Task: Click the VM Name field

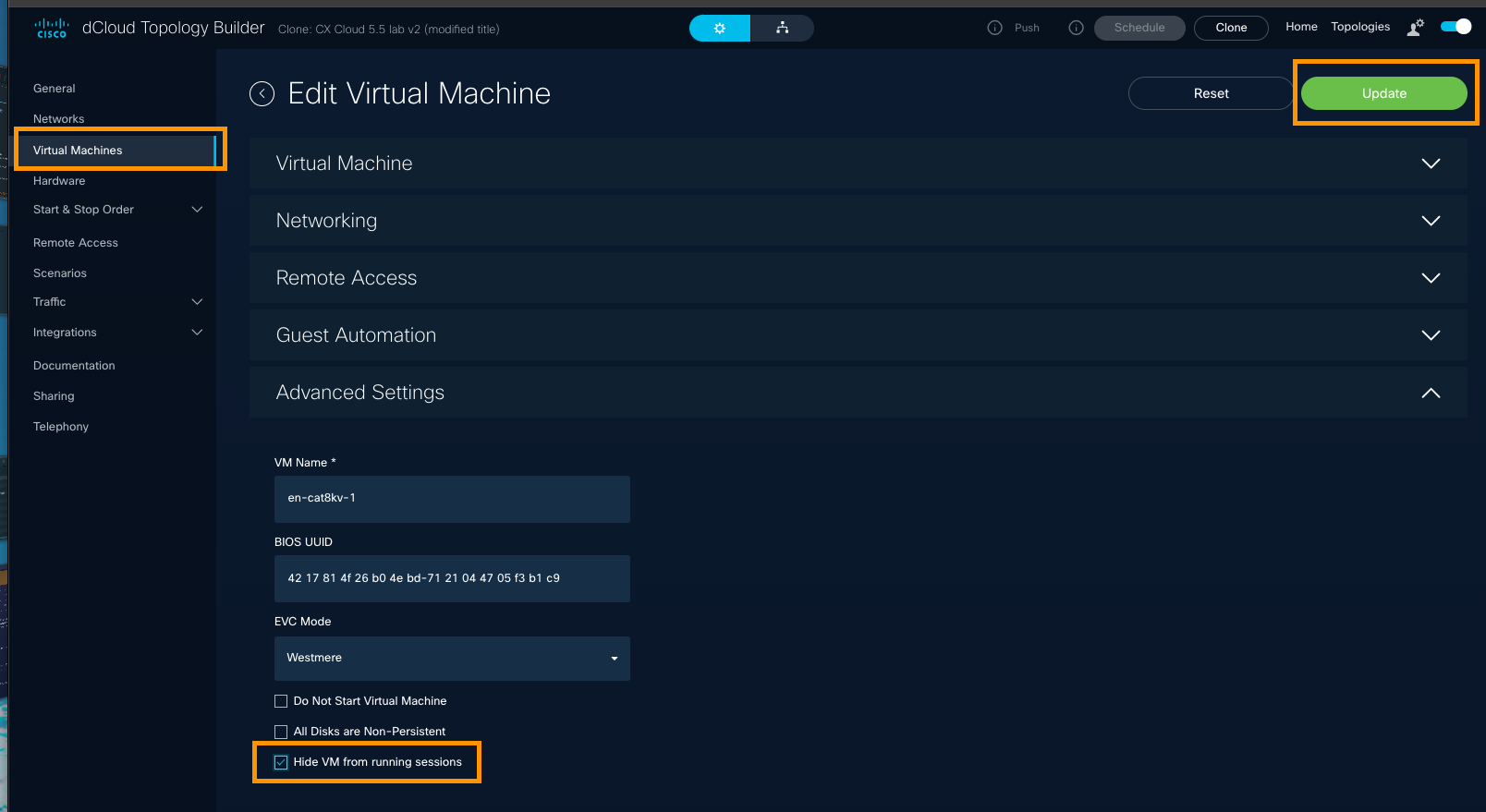Action: pyautogui.click(x=452, y=499)
